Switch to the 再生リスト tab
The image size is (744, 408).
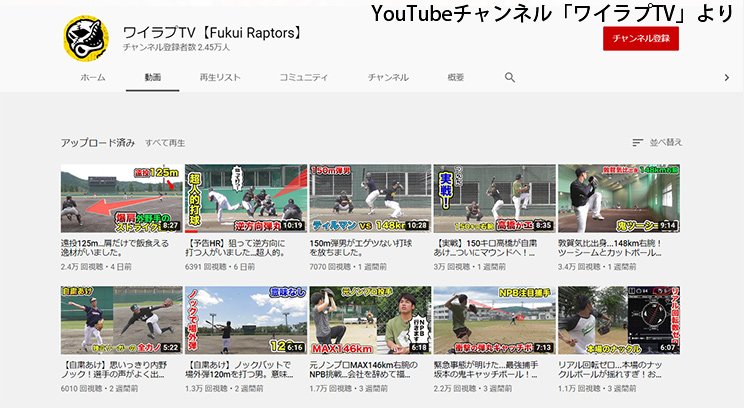(220, 77)
